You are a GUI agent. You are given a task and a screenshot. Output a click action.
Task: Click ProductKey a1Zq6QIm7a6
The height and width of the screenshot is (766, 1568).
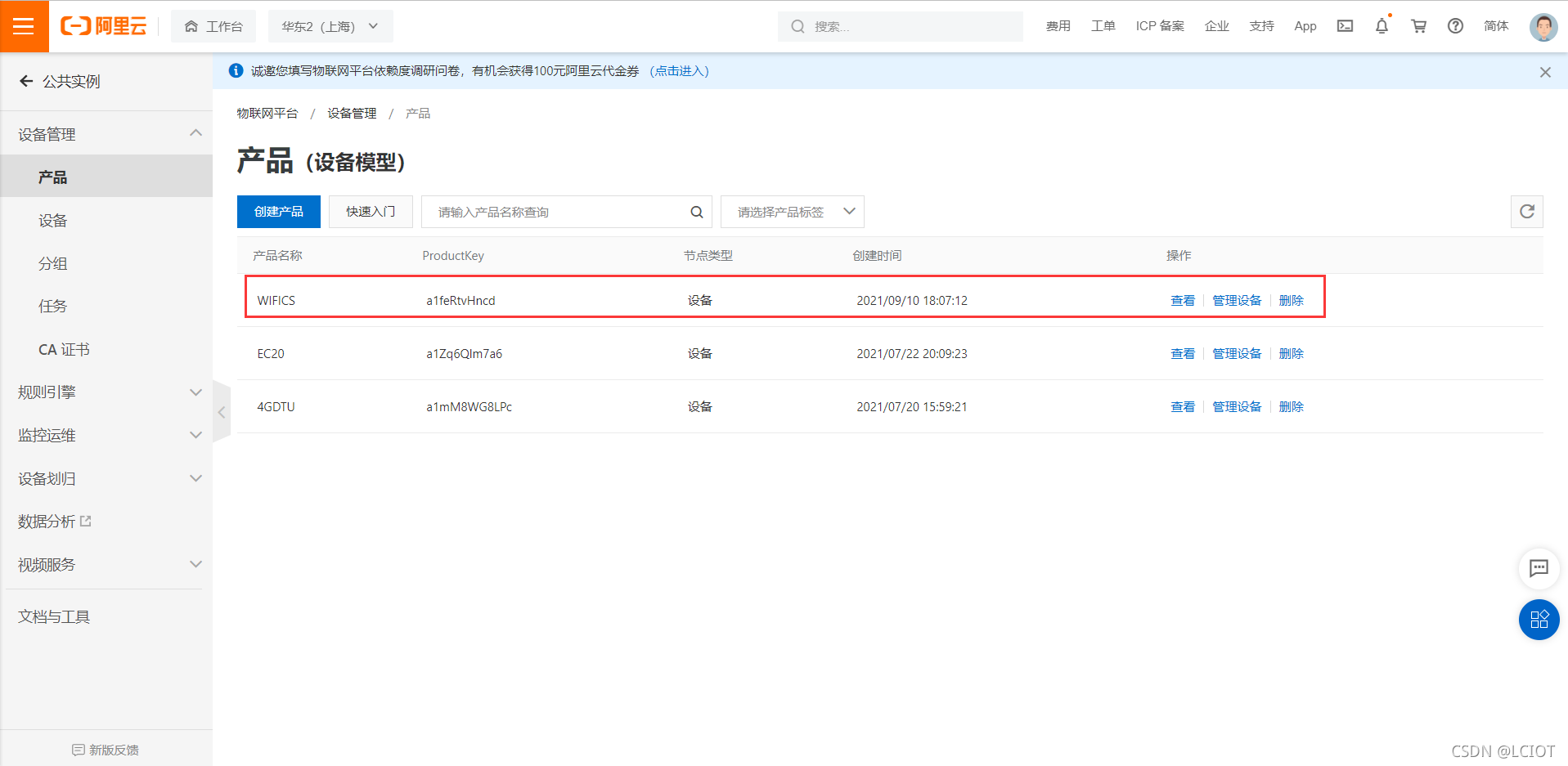(464, 353)
